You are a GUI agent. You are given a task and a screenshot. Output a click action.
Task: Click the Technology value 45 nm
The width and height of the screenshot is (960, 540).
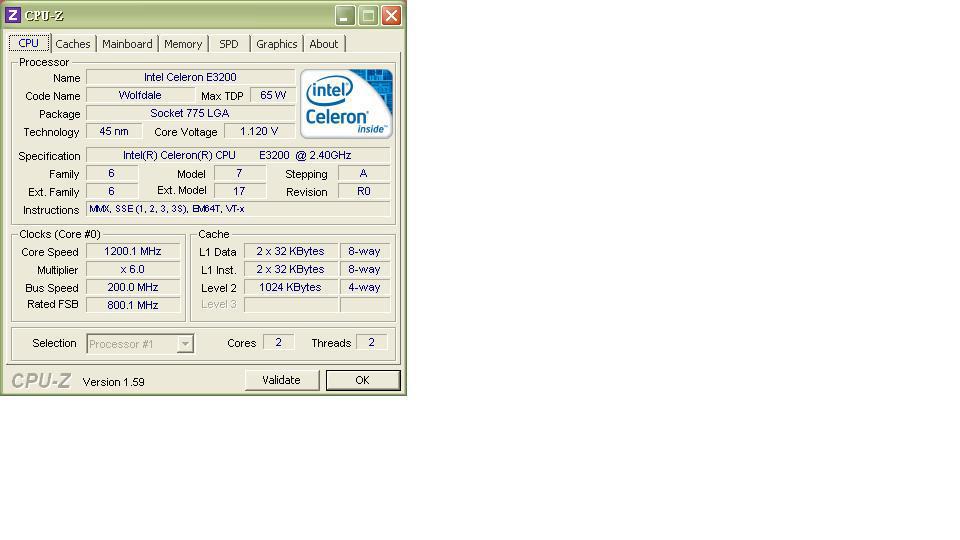pyautogui.click(x=114, y=131)
